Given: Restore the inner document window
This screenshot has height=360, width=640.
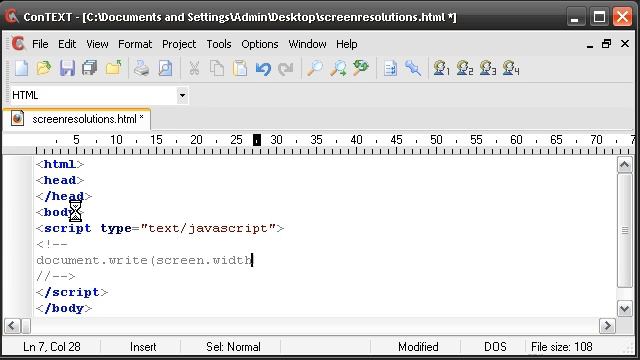Looking at the screenshot, I should [607, 43].
